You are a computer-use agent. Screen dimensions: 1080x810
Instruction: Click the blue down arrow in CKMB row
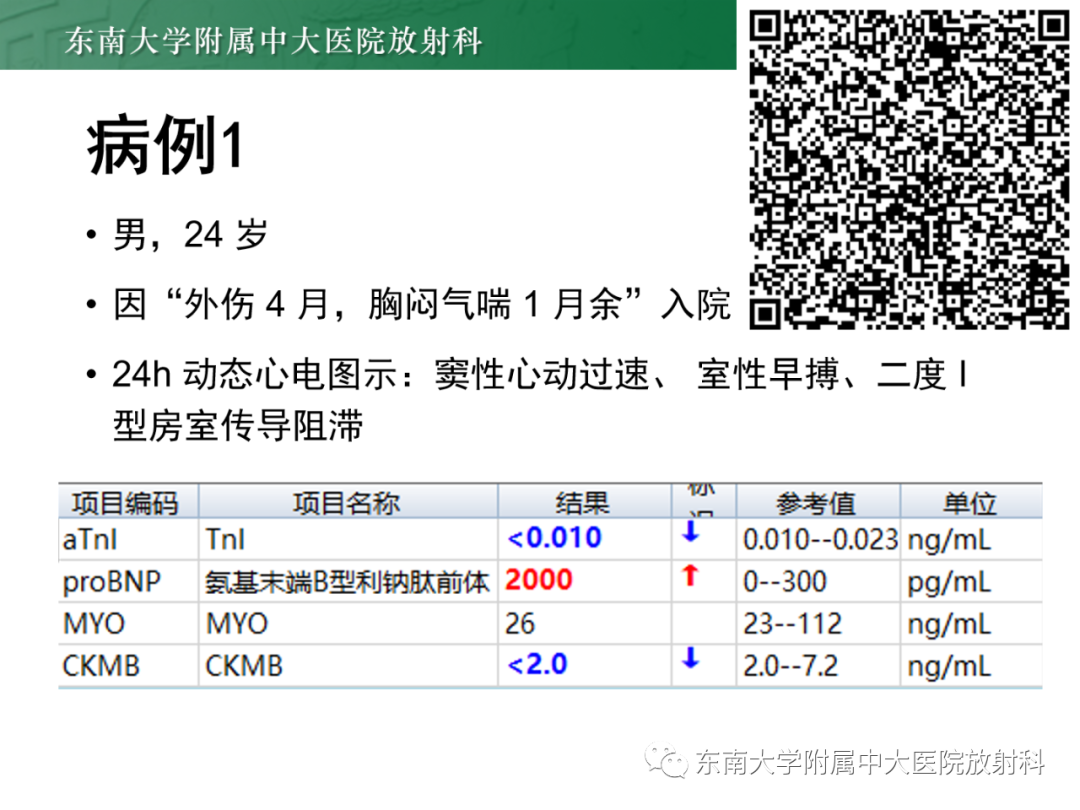pyautogui.click(x=690, y=658)
